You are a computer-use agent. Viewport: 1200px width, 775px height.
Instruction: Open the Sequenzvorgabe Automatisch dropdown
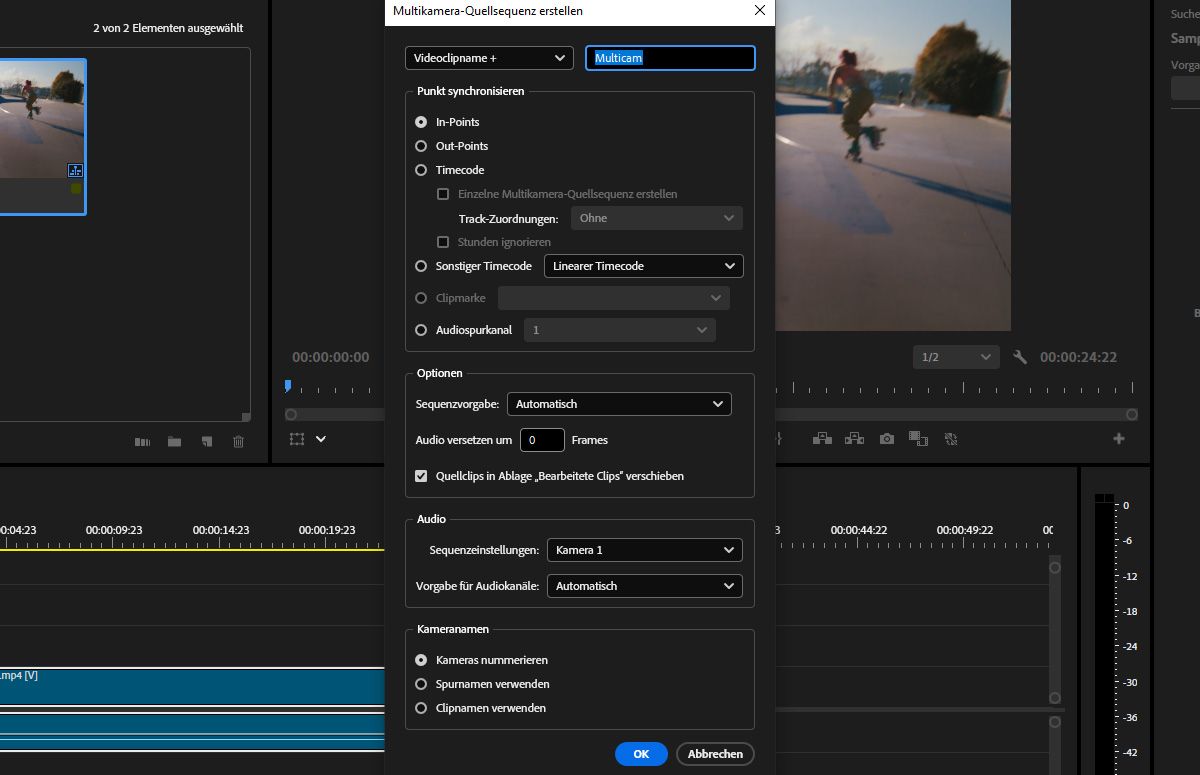(x=619, y=404)
